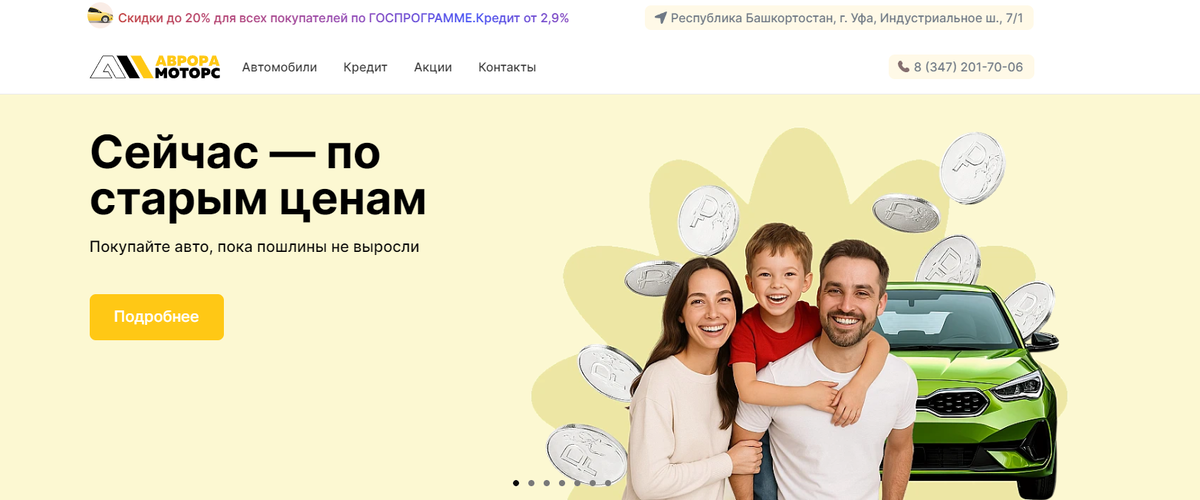This screenshot has height=500, width=1200.
Task: Go to the Кредит section
Action: pyautogui.click(x=365, y=67)
